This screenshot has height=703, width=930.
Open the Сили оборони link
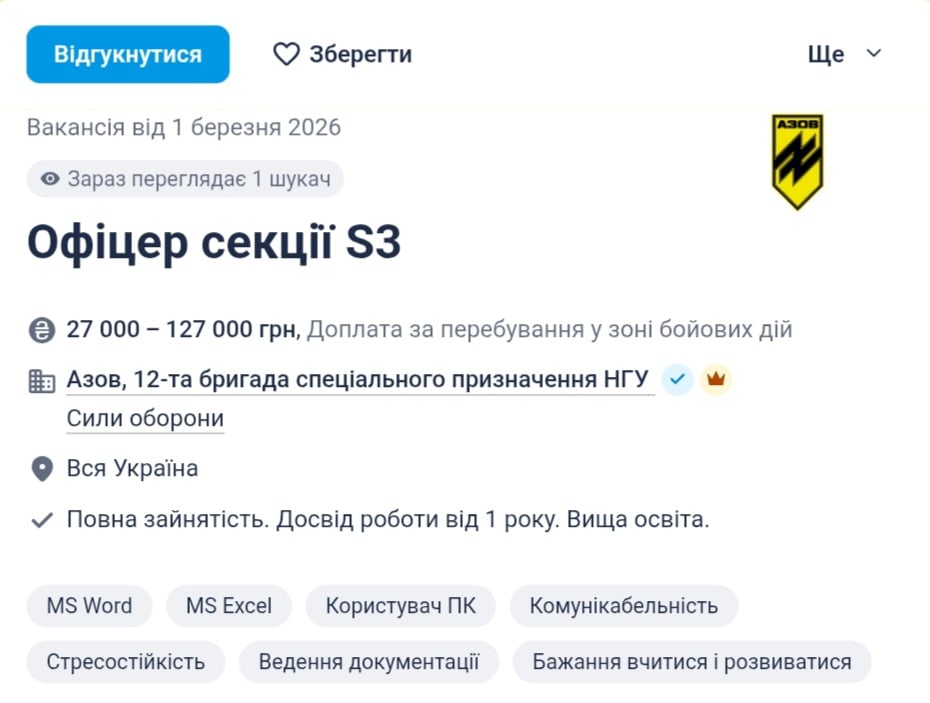coord(144,418)
